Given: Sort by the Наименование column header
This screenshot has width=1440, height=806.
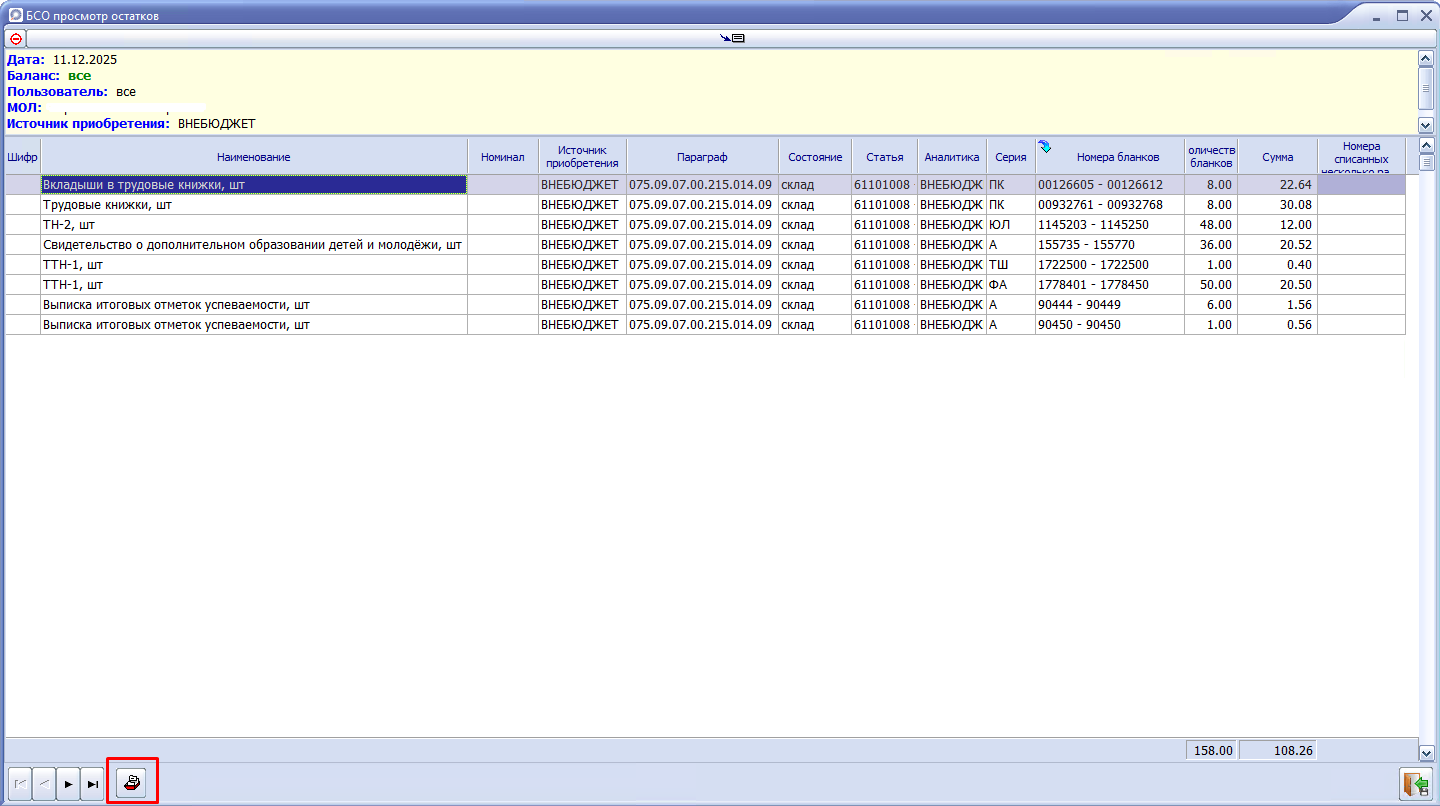Looking at the screenshot, I should click(x=254, y=157).
